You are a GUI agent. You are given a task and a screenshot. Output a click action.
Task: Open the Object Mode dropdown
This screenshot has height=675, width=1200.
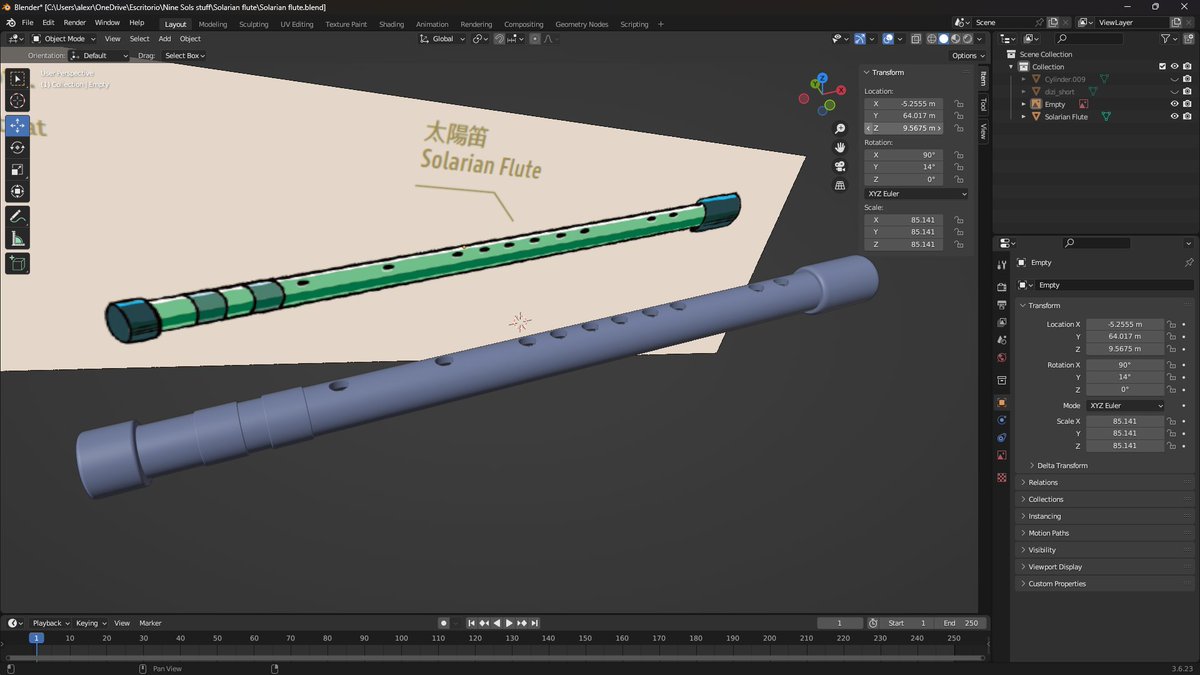tap(63, 39)
